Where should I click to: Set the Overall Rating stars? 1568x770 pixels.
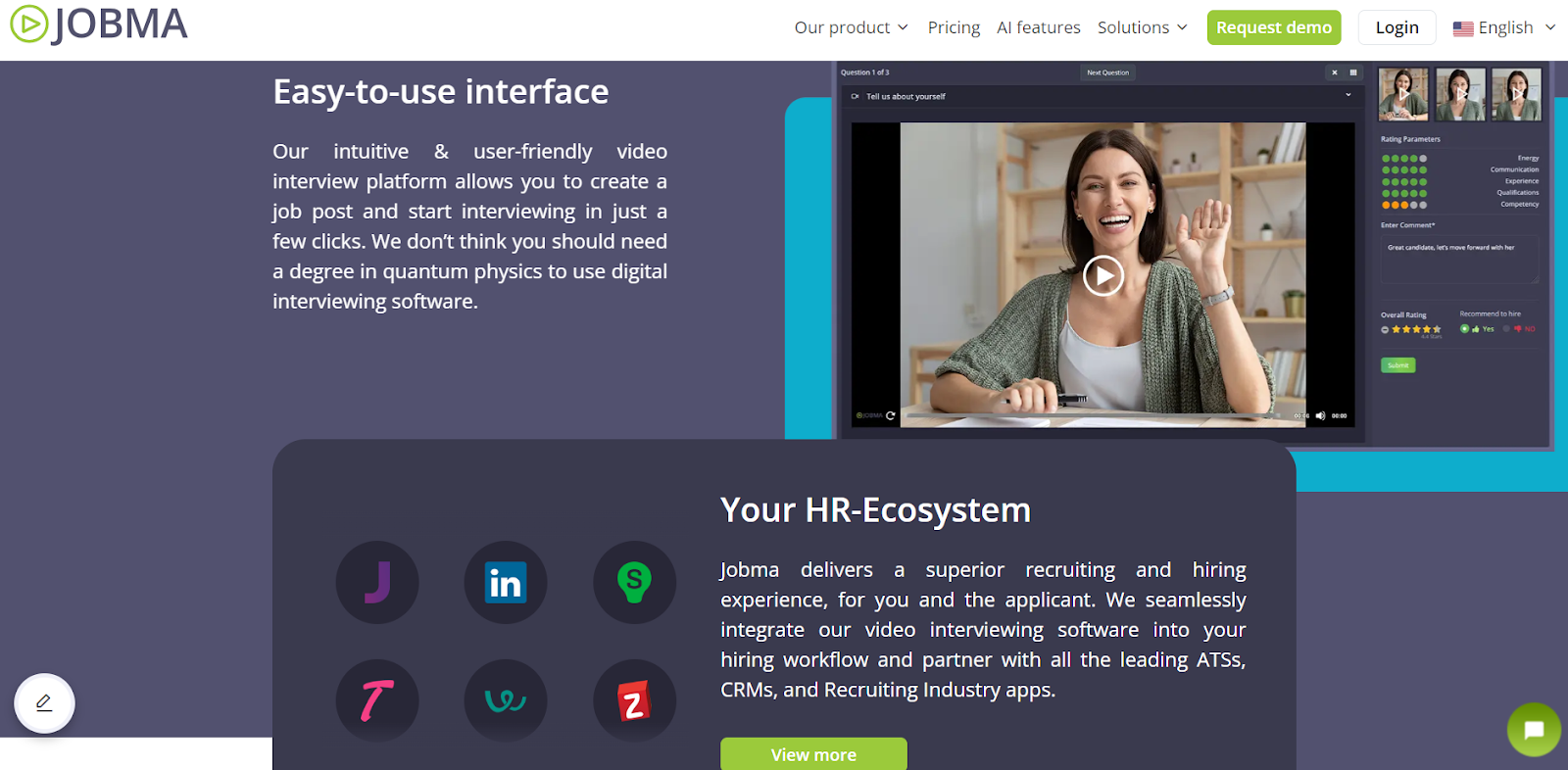click(1416, 329)
